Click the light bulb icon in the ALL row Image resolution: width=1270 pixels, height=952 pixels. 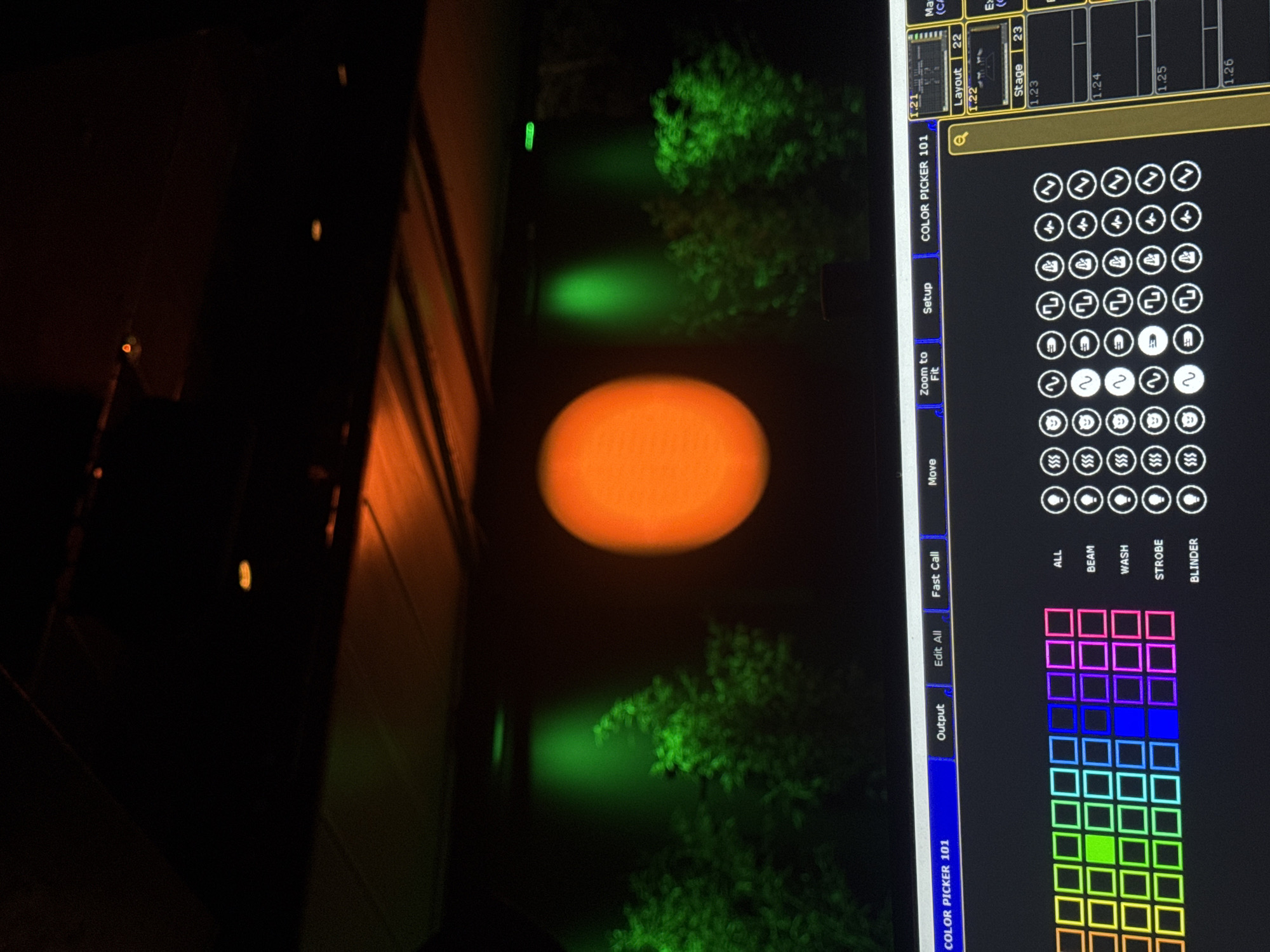click(1055, 500)
